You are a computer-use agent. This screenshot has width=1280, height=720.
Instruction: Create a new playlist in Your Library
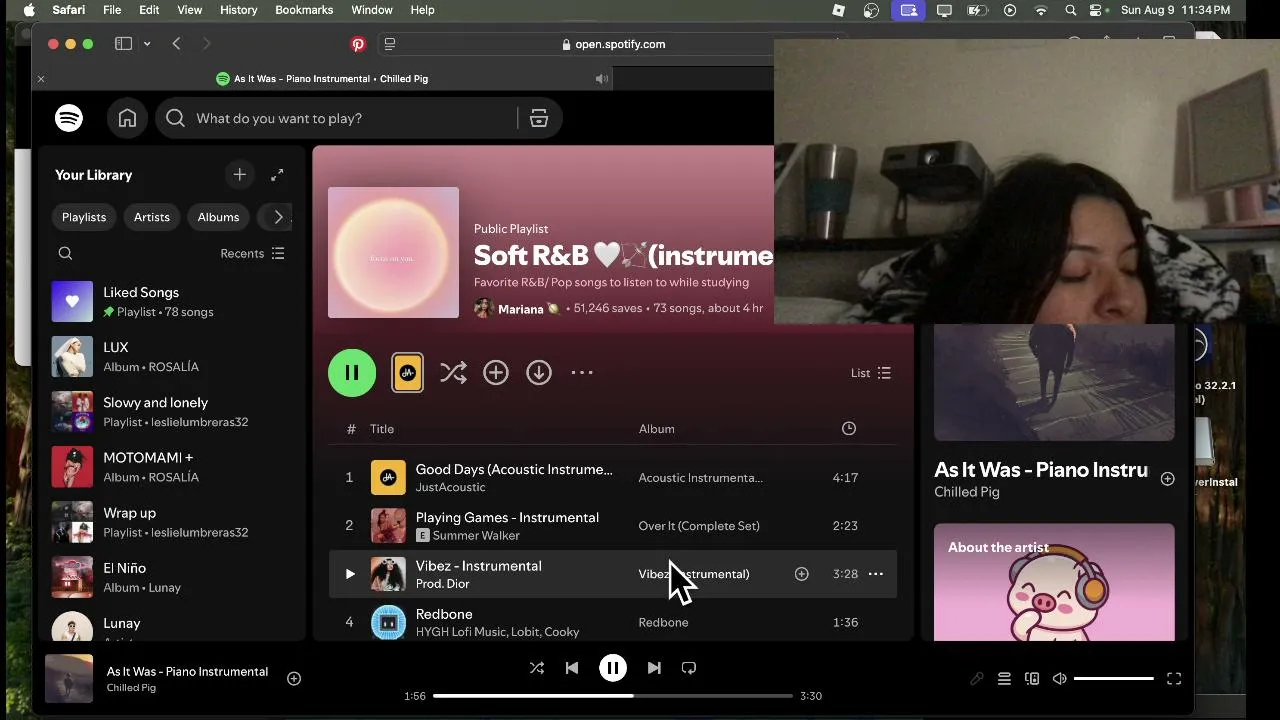point(239,175)
